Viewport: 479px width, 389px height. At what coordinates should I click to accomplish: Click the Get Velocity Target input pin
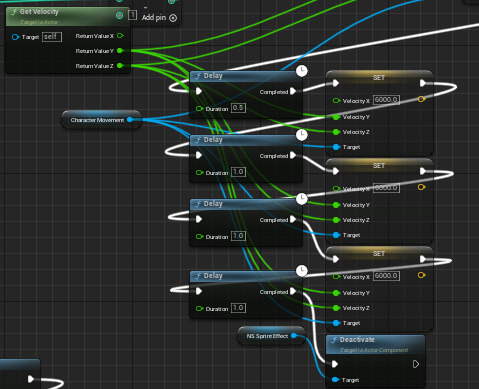click(x=15, y=37)
